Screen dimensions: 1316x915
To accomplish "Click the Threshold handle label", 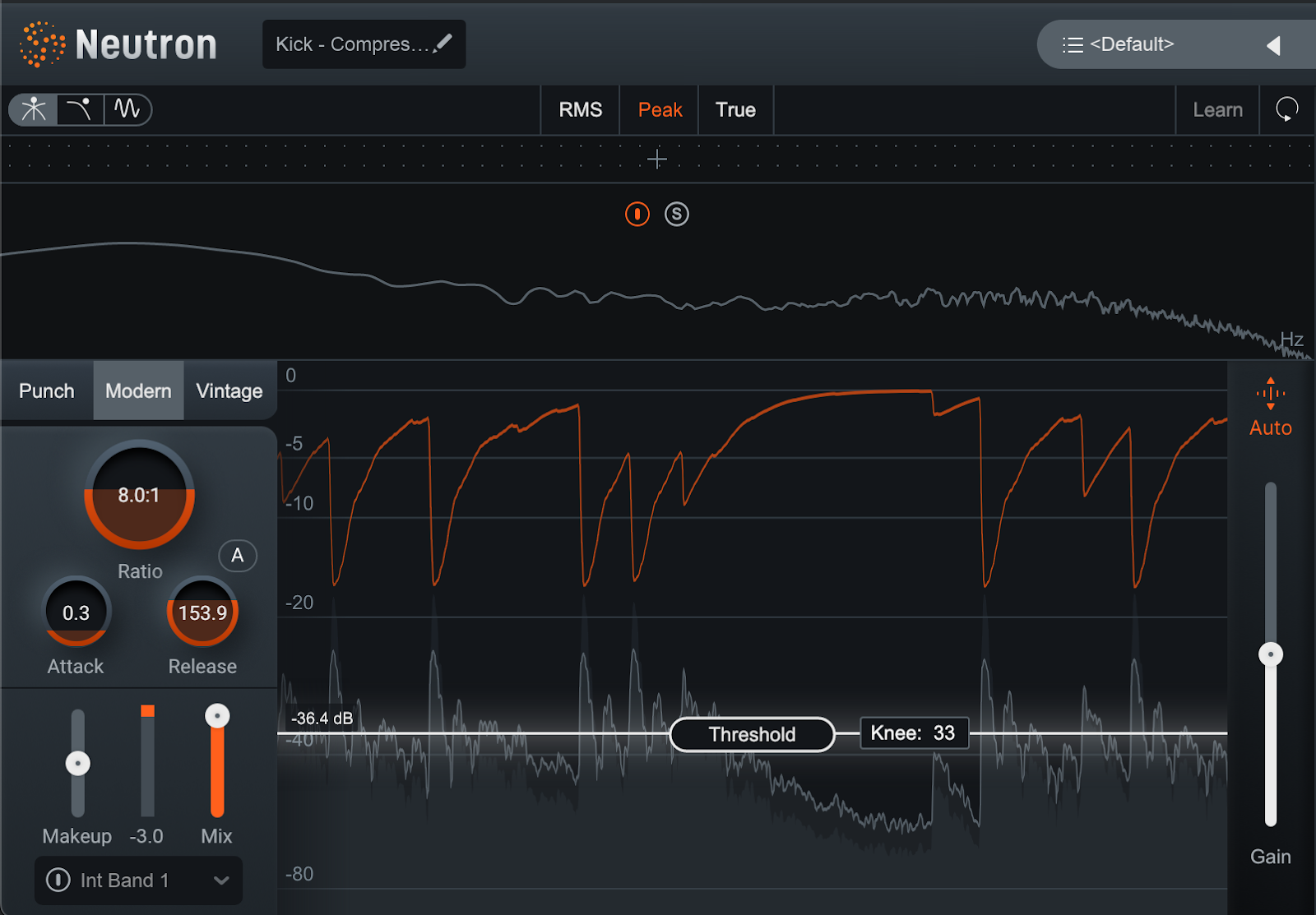I will coord(753,734).
